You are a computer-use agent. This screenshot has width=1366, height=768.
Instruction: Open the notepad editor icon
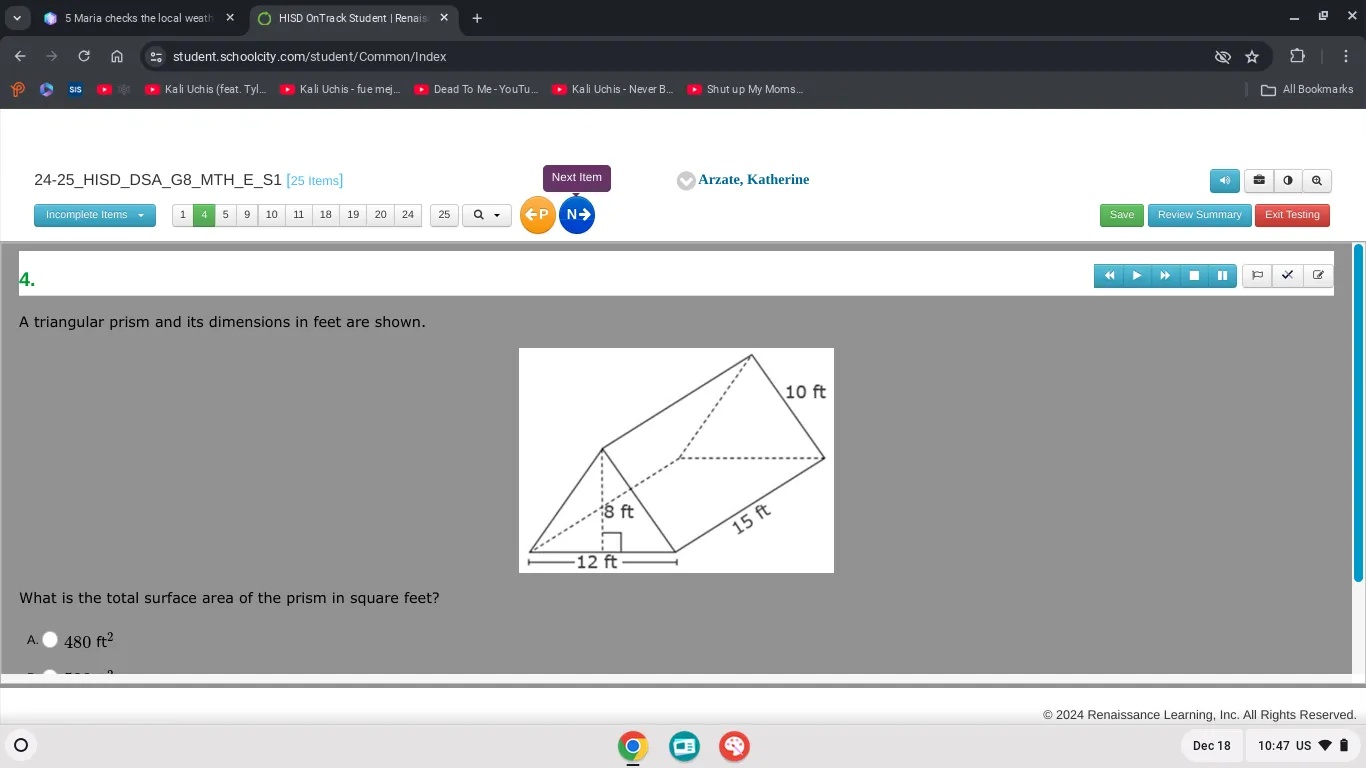coord(1317,275)
